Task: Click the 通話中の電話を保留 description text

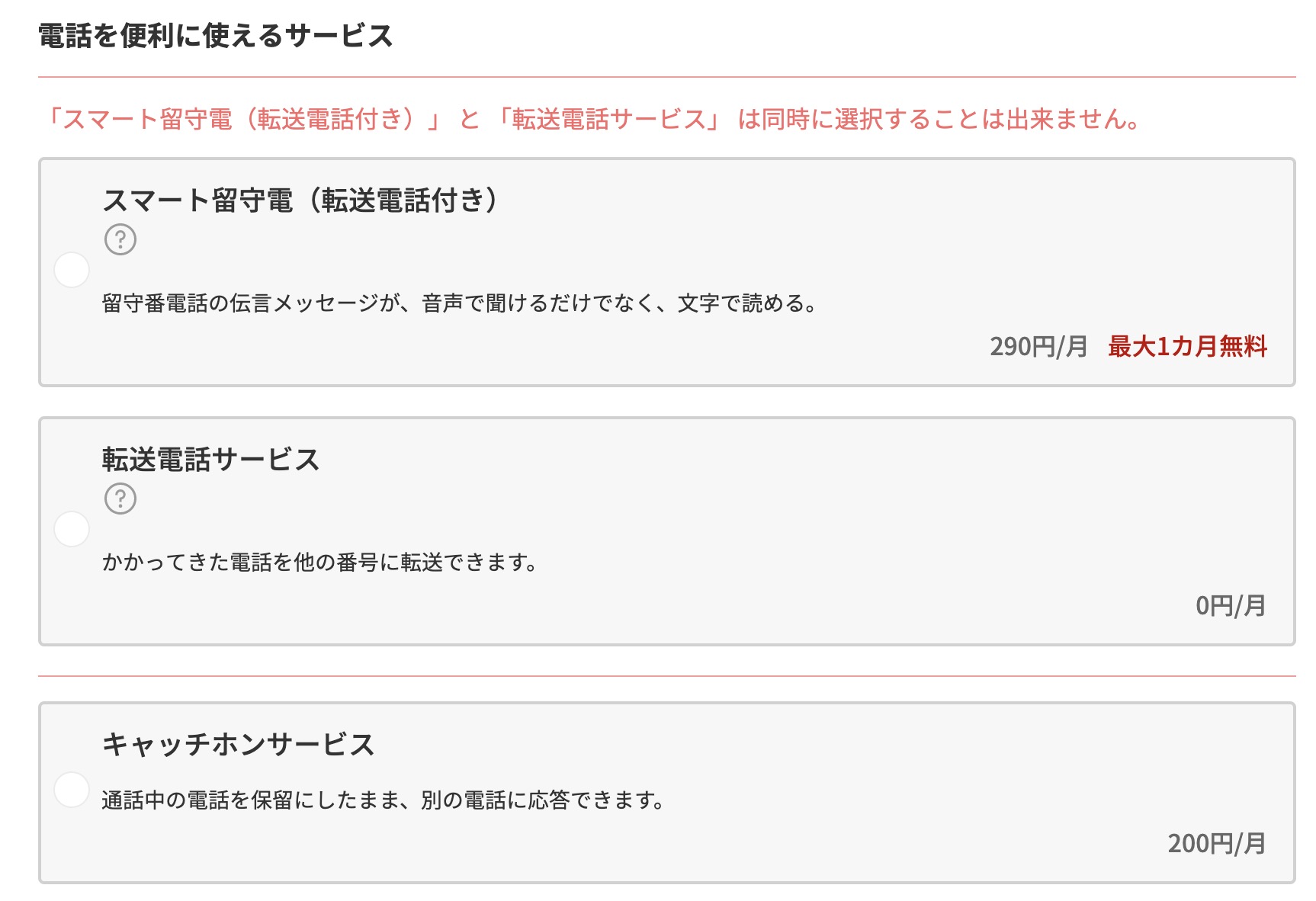Action: click(x=384, y=800)
